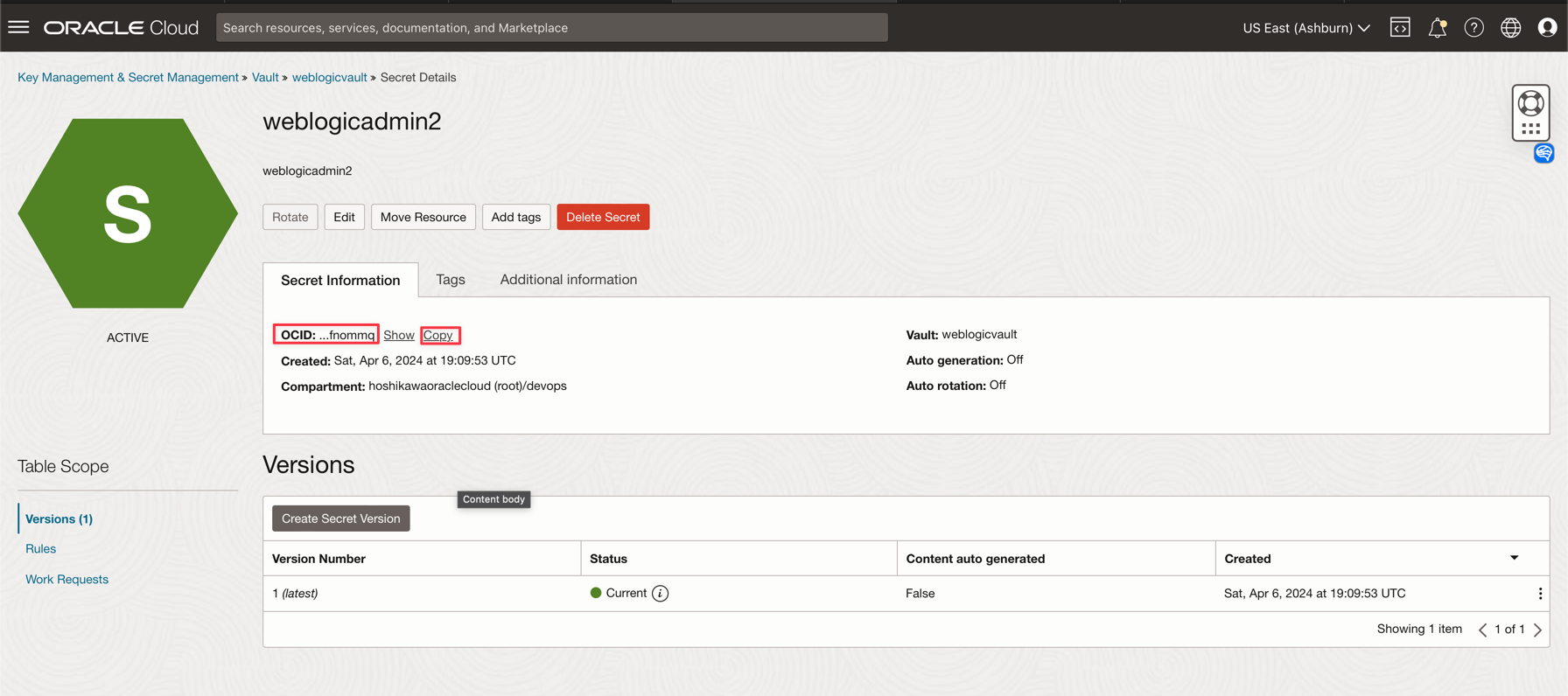Copy the secret OCID
Viewport: 1568px width, 696px height.
tap(438, 335)
